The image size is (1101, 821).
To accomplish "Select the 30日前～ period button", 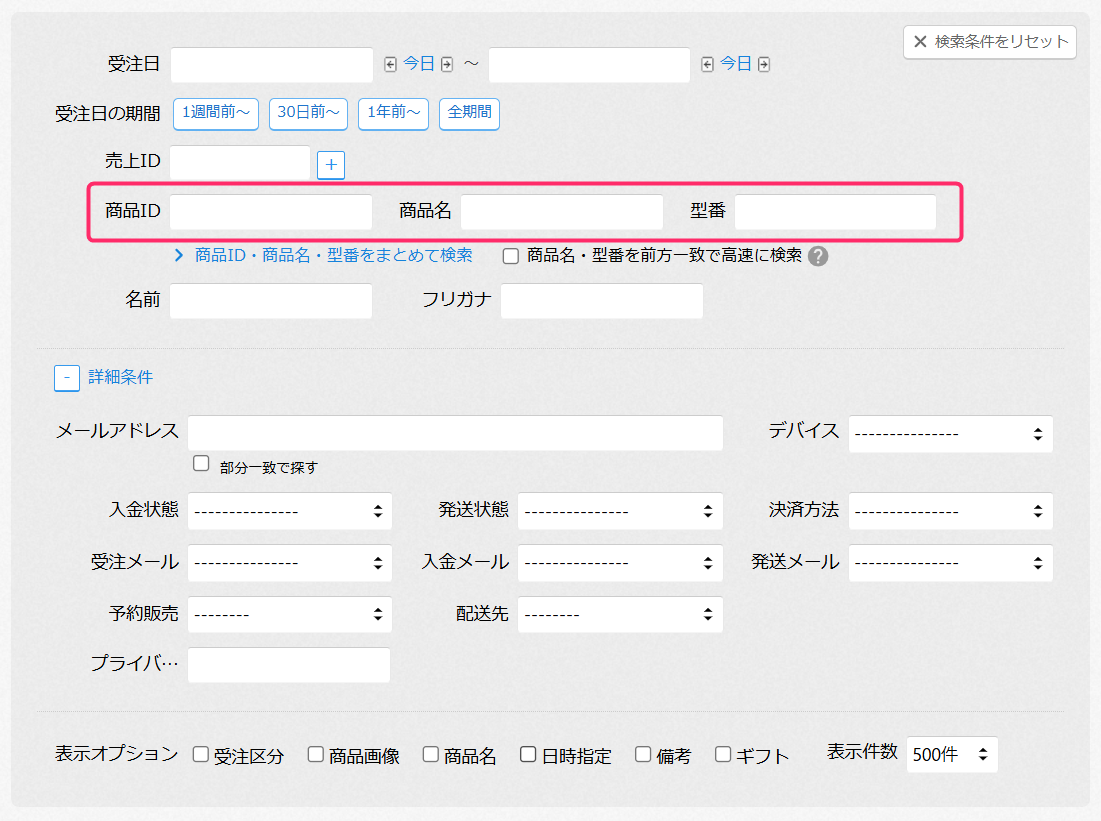I will click(x=308, y=113).
